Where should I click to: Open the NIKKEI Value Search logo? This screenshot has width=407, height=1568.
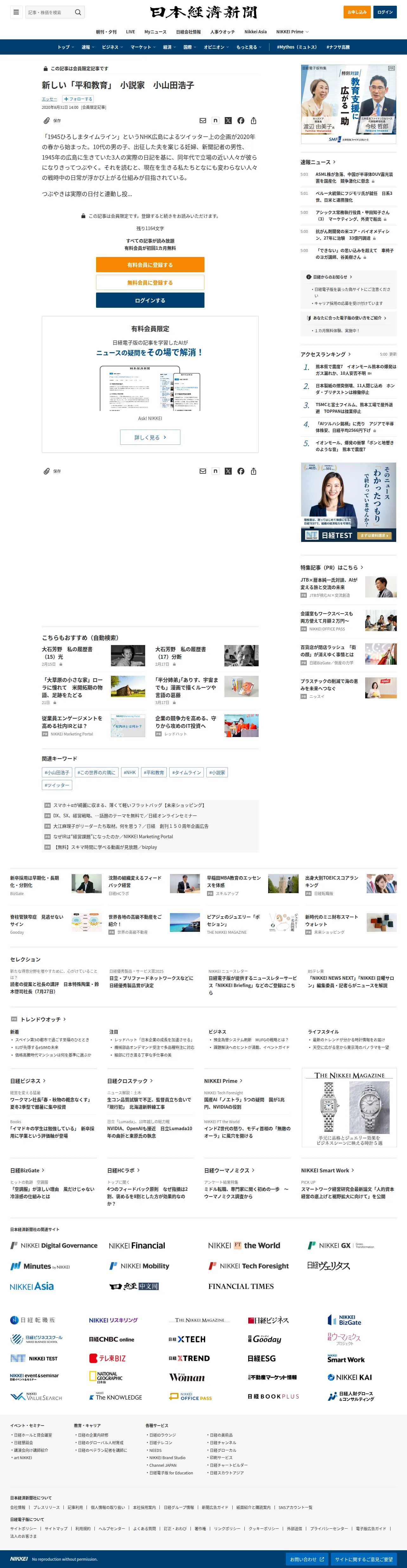click(x=36, y=1397)
